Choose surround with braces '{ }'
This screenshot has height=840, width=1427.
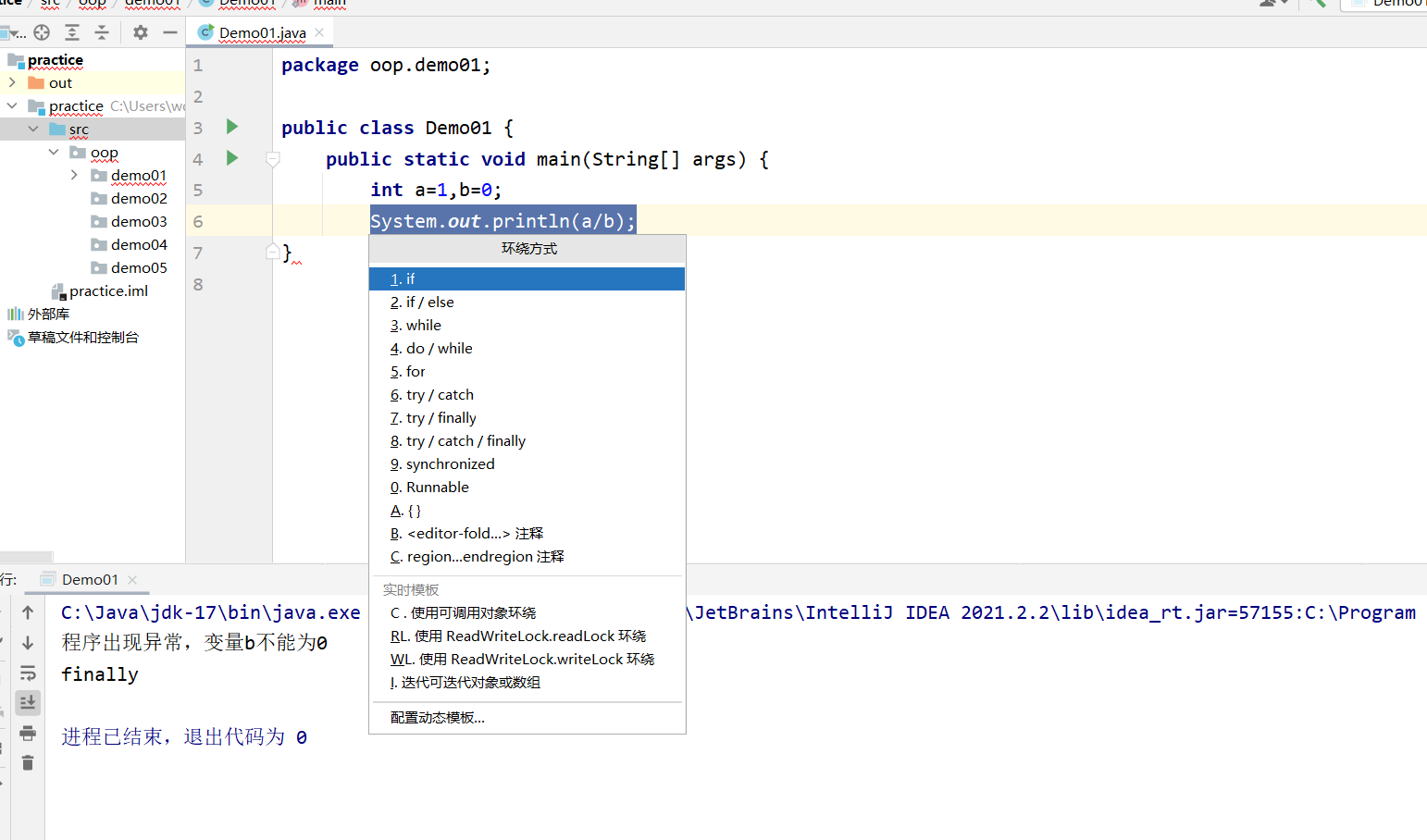pos(527,510)
